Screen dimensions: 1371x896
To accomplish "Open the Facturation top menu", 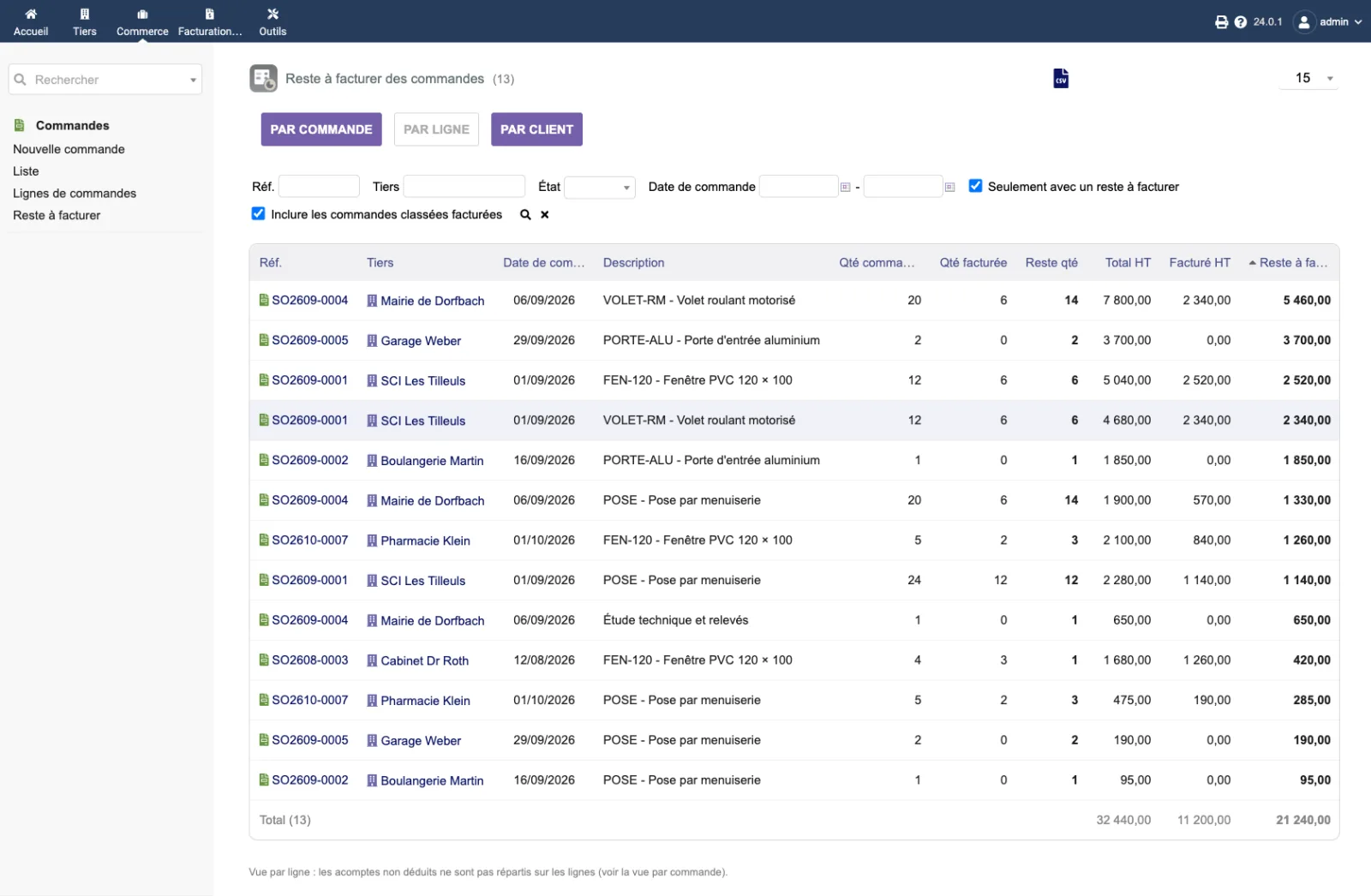I will (x=210, y=21).
